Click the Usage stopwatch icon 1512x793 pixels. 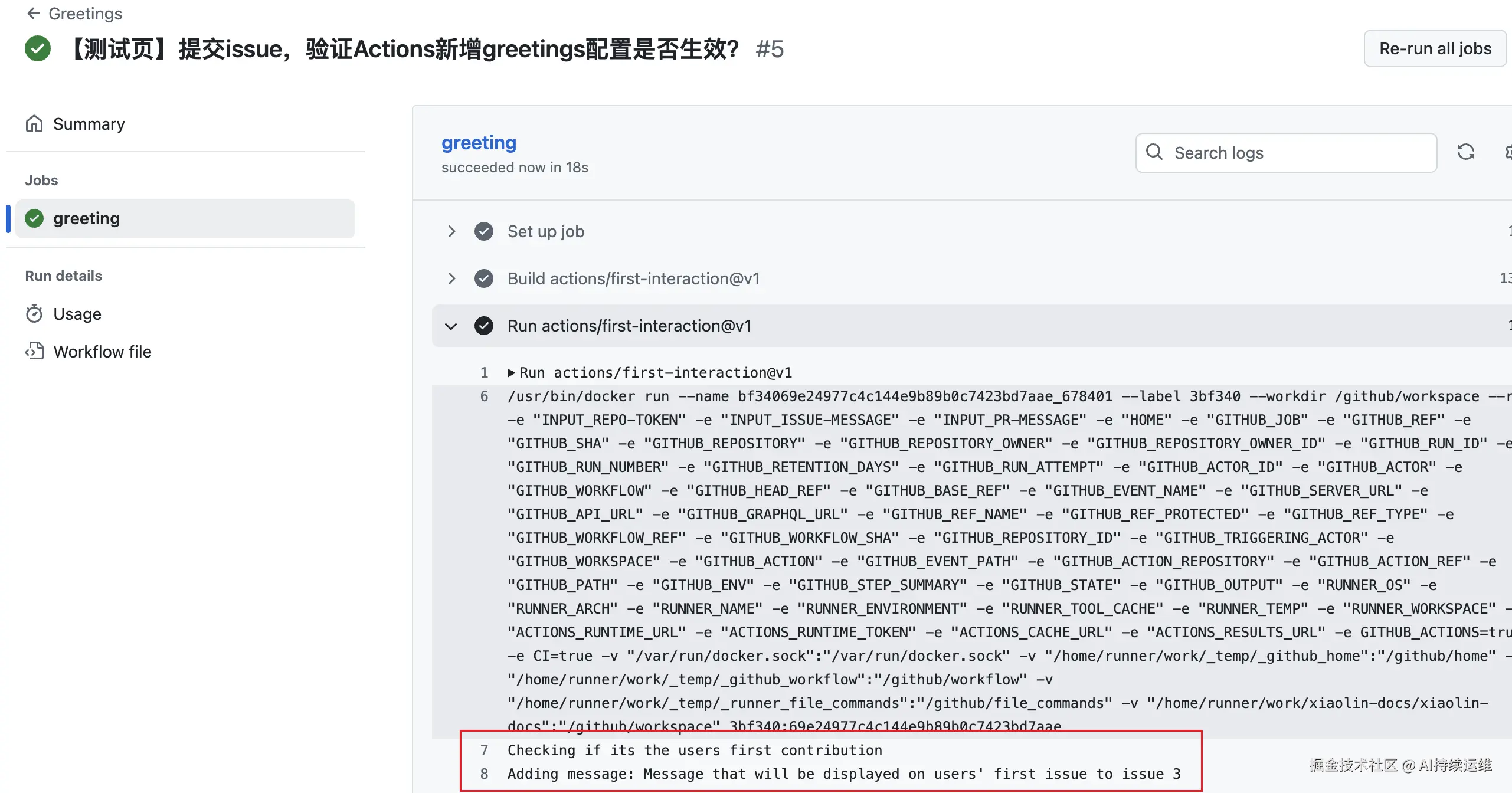34,314
